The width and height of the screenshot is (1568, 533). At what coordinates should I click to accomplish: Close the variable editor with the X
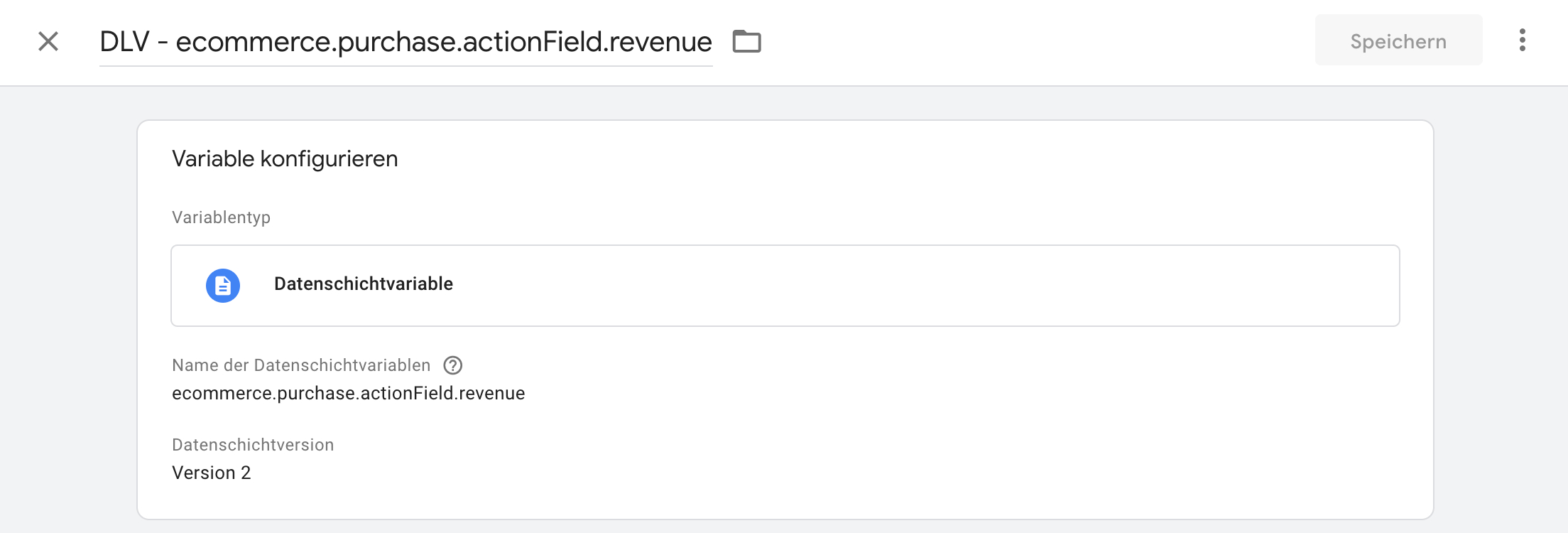[x=48, y=41]
